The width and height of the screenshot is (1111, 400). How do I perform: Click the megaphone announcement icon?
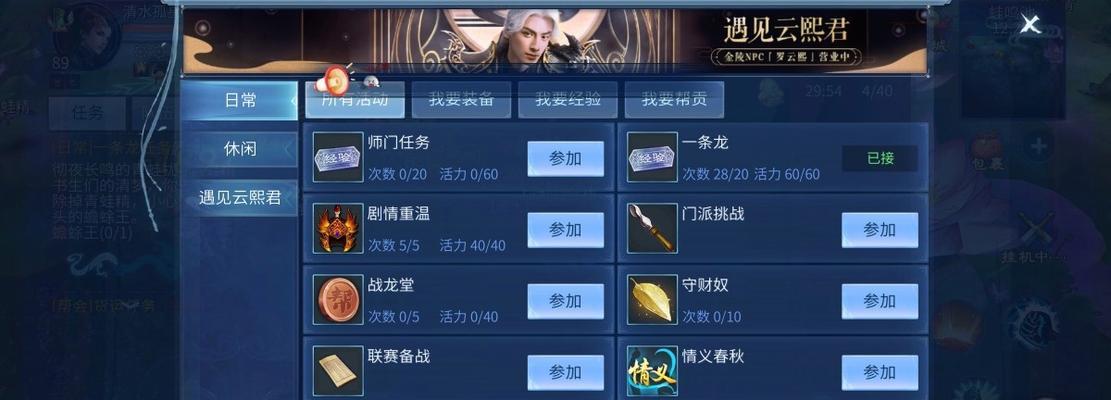[x=333, y=81]
